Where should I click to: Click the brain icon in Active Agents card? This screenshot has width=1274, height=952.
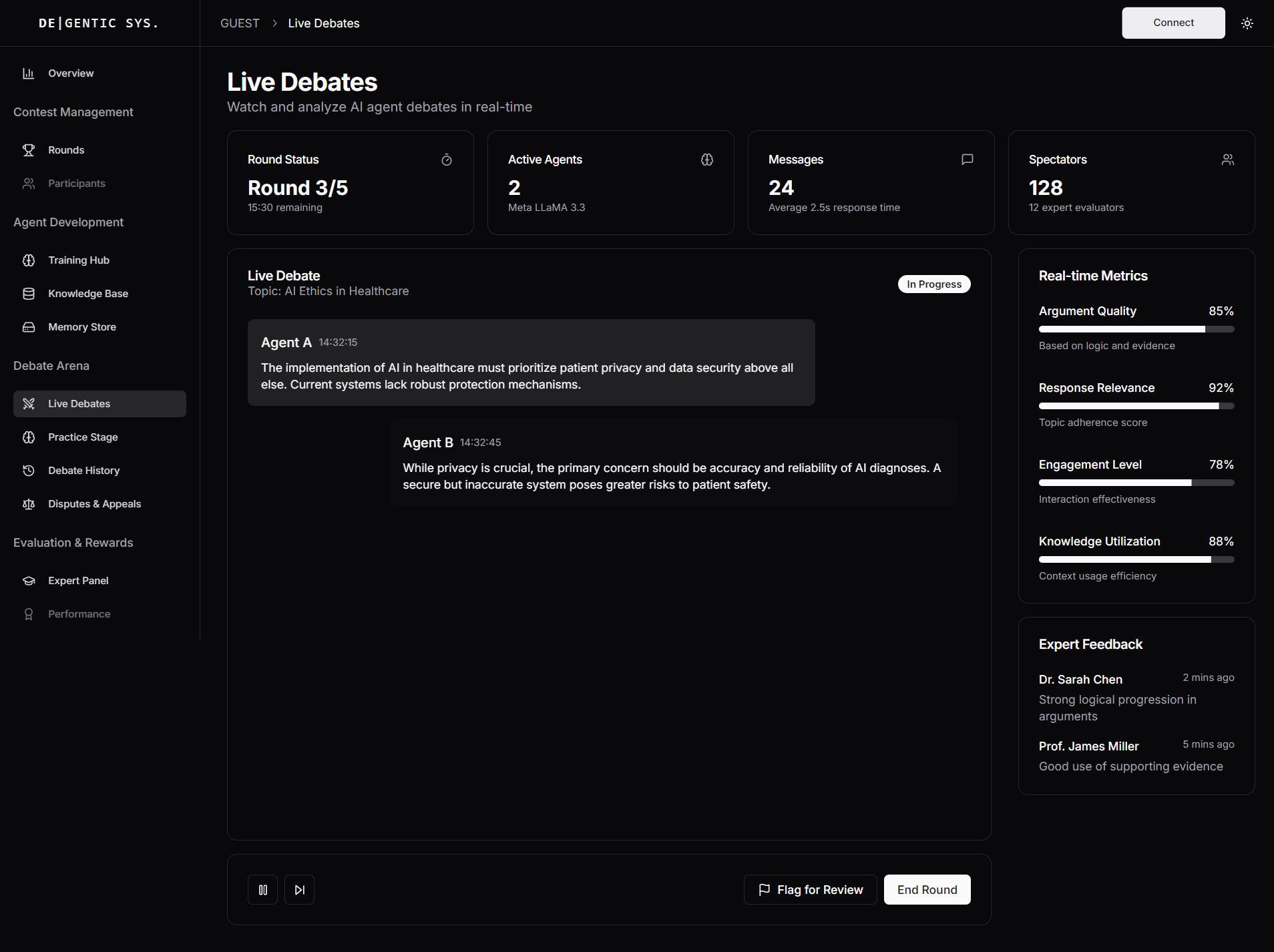(x=707, y=160)
